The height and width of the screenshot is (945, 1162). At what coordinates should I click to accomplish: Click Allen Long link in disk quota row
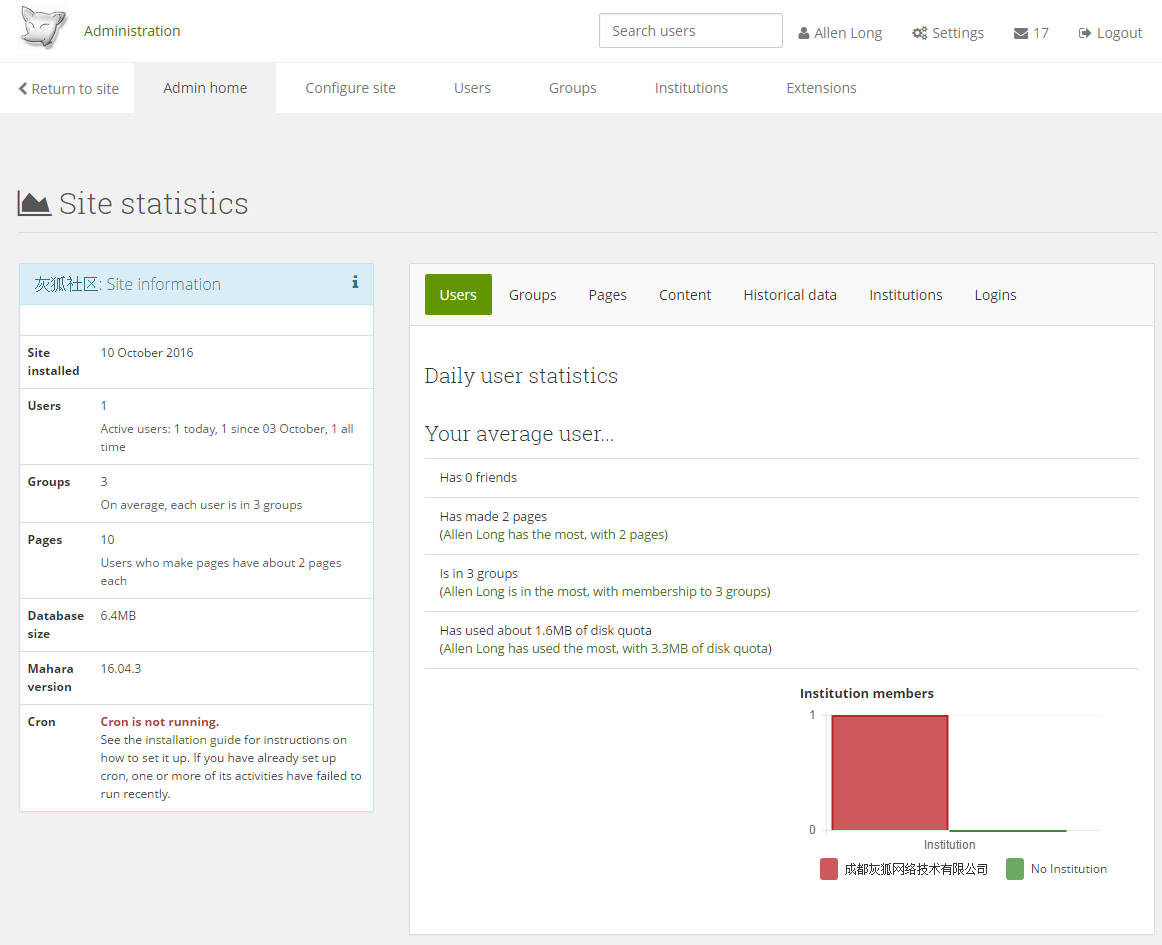coord(476,649)
